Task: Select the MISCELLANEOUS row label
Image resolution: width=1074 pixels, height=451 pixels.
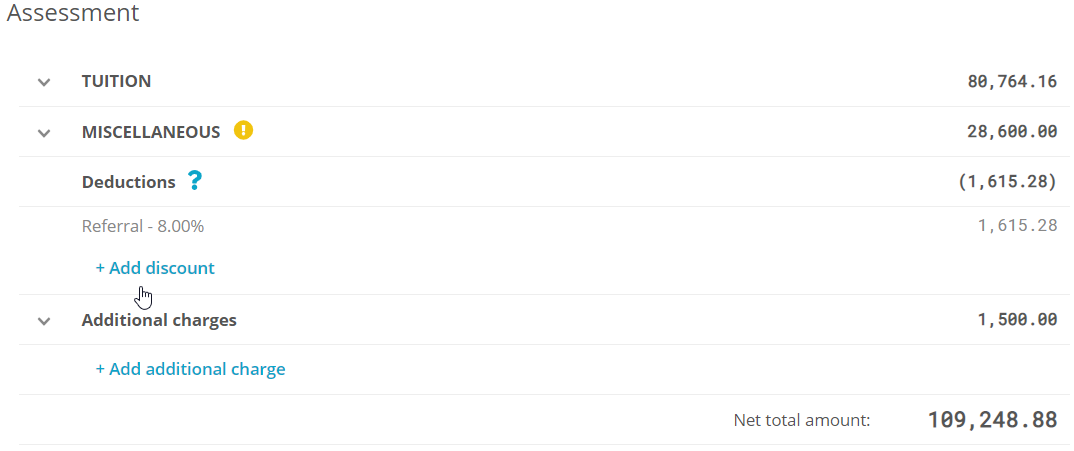Action: 150,132
